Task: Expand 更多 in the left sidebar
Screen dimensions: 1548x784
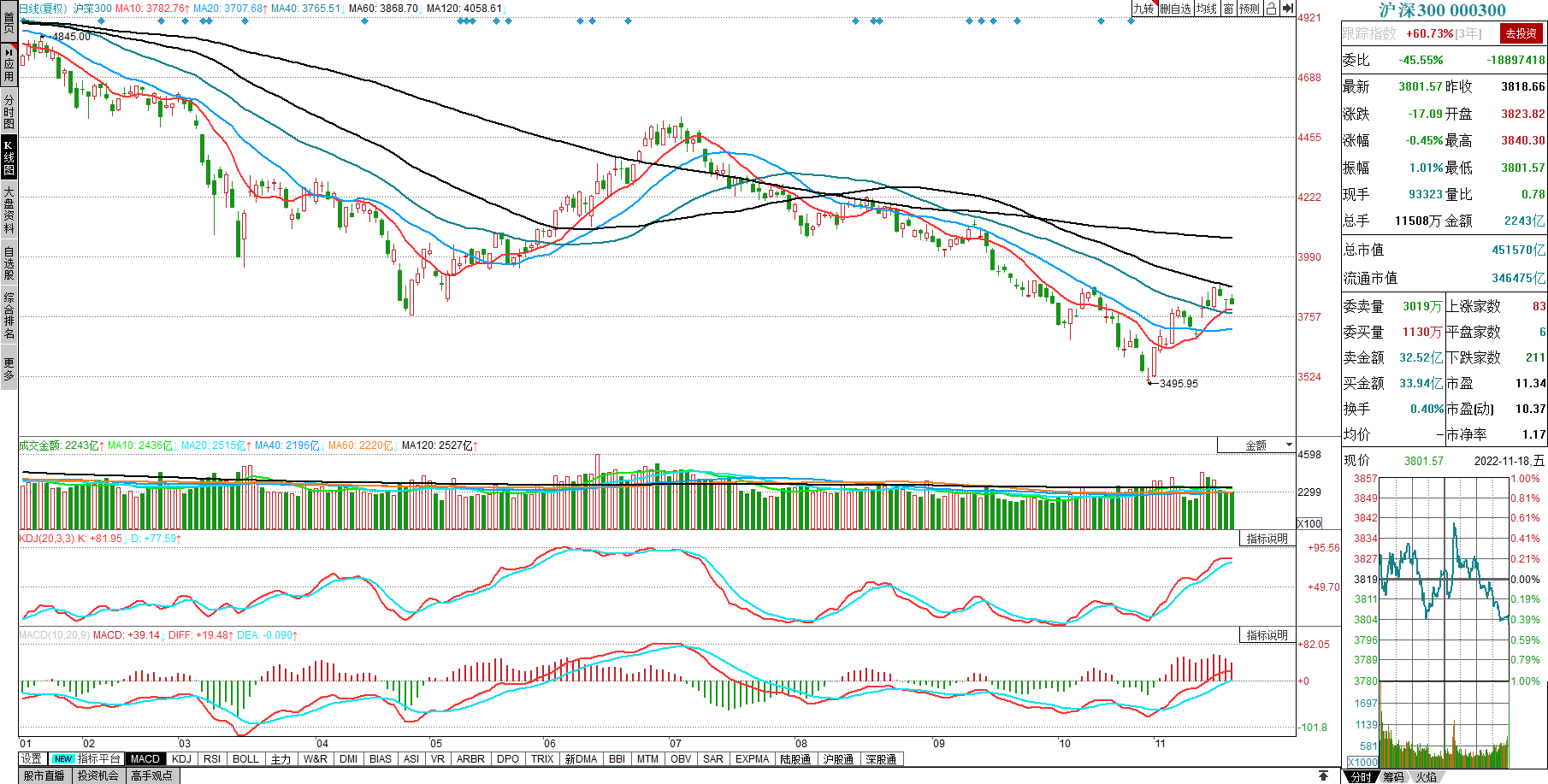Action: [9, 368]
